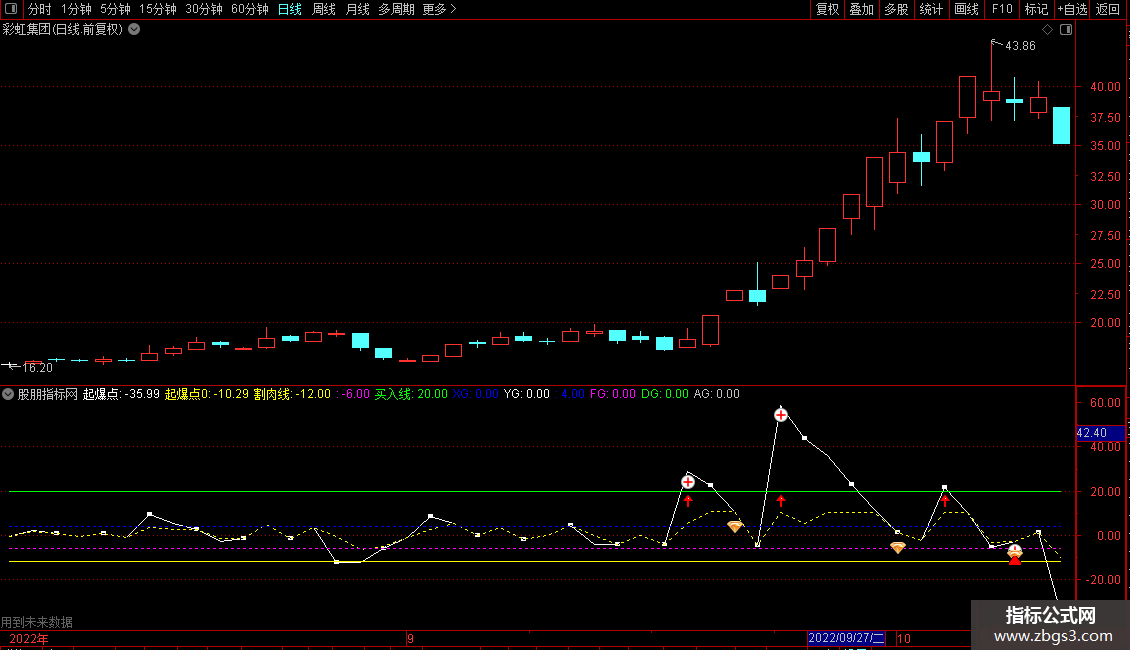Screen dimensions: 1130x650
Task: Click the 标记 mark button
Action: coord(1036,9)
